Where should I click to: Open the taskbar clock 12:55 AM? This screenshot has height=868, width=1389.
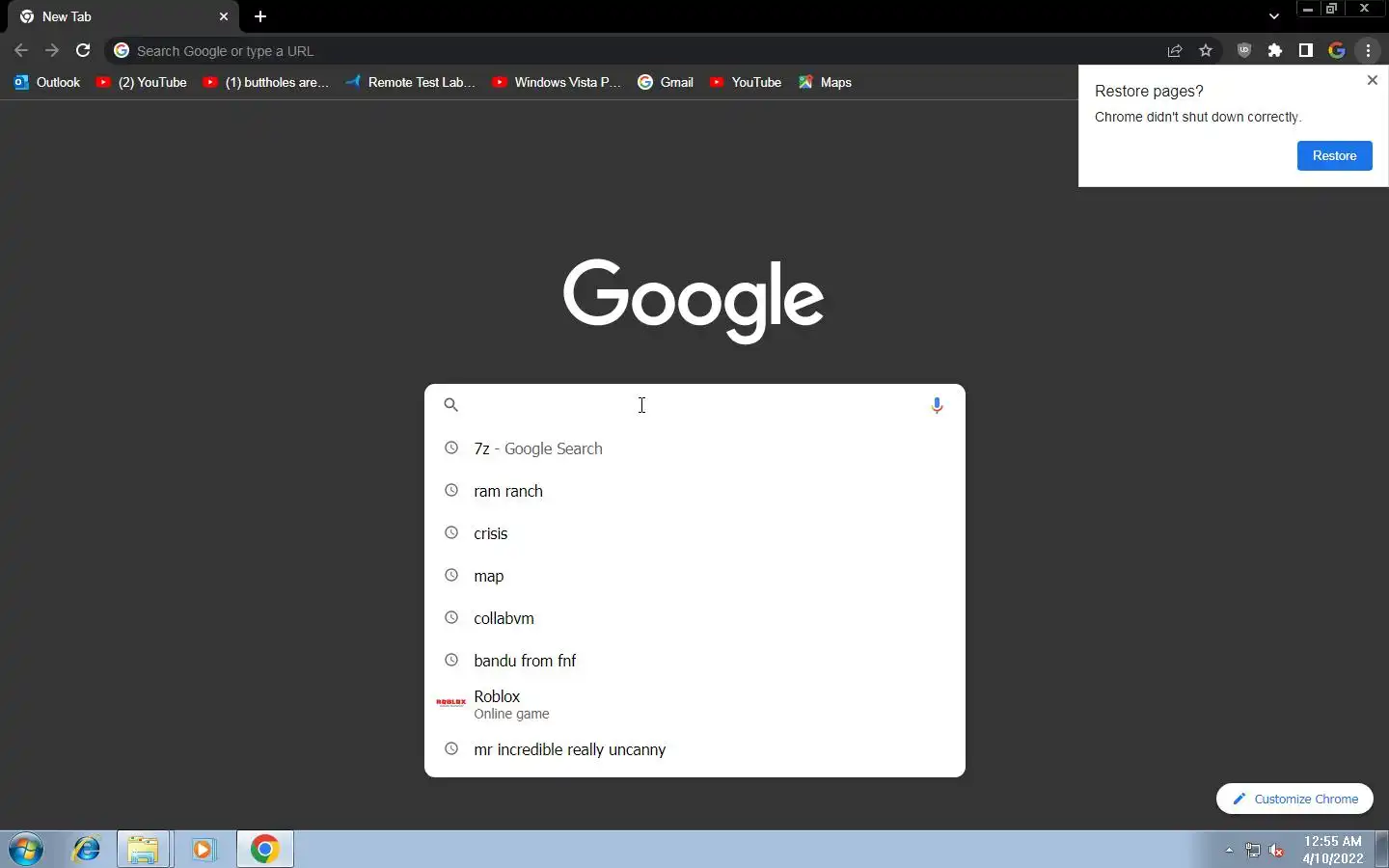[x=1332, y=850]
